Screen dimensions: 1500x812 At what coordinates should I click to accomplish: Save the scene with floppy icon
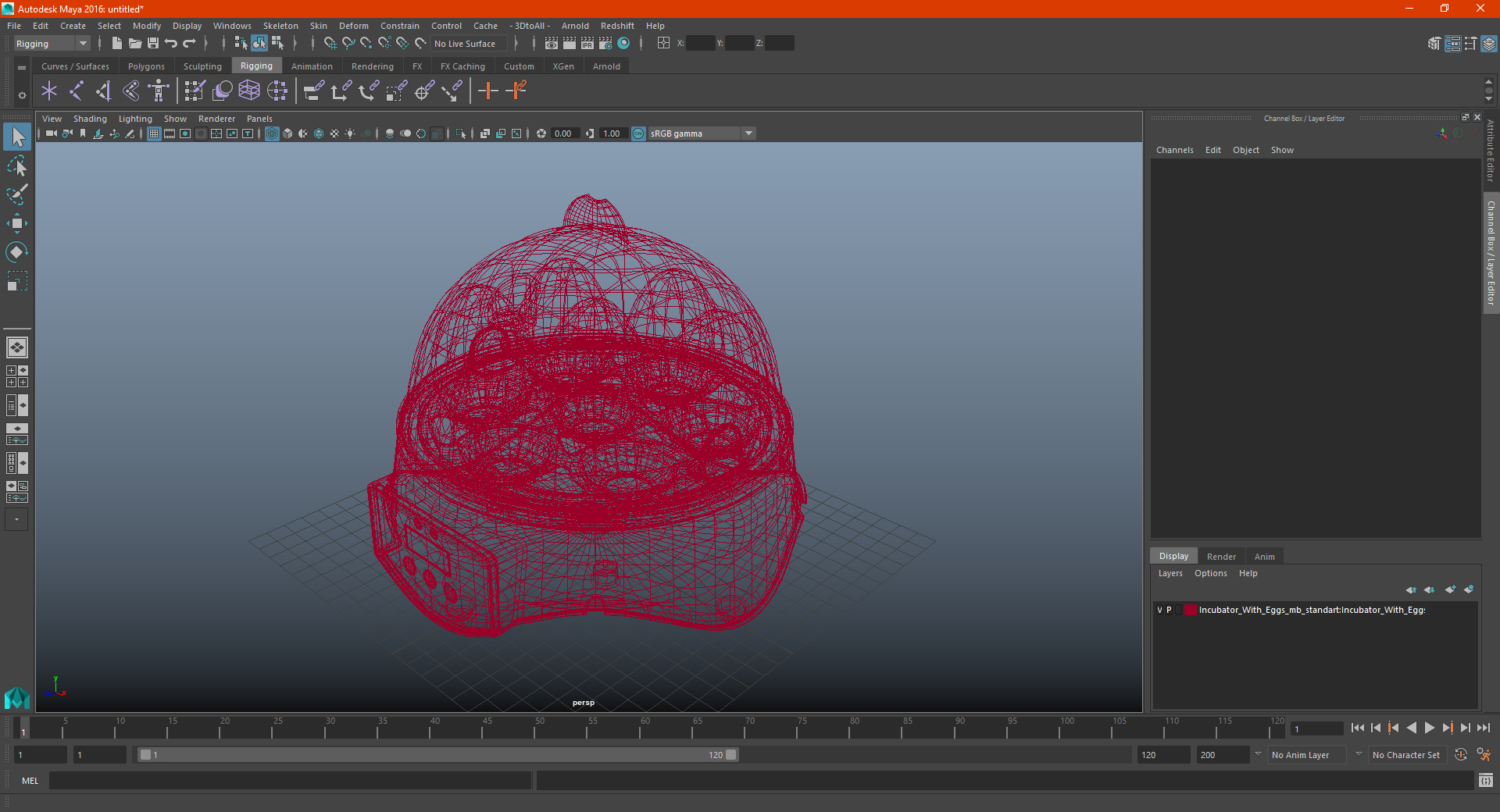(153, 44)
